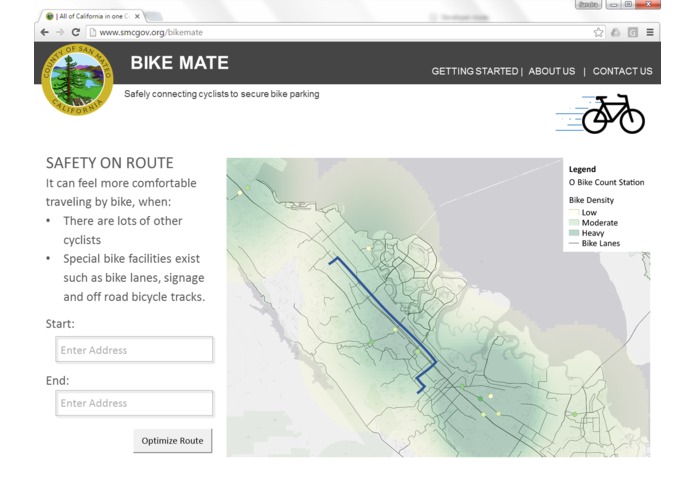The image size is (695, 494).
Task: Click the cloud extension icon in toolbar
Action: 616,32
